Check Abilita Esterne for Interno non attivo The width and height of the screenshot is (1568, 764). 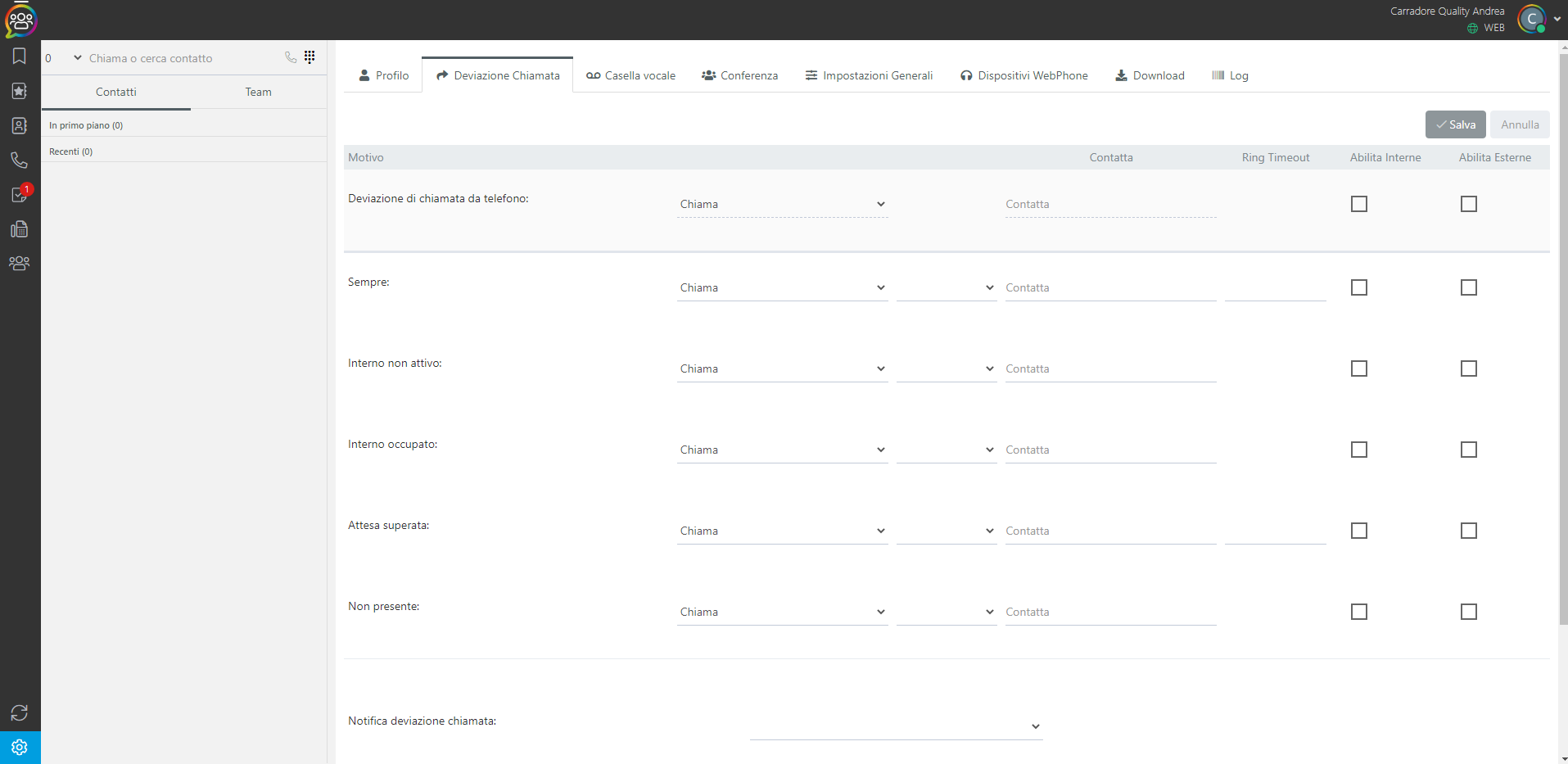coord(1469,368)
